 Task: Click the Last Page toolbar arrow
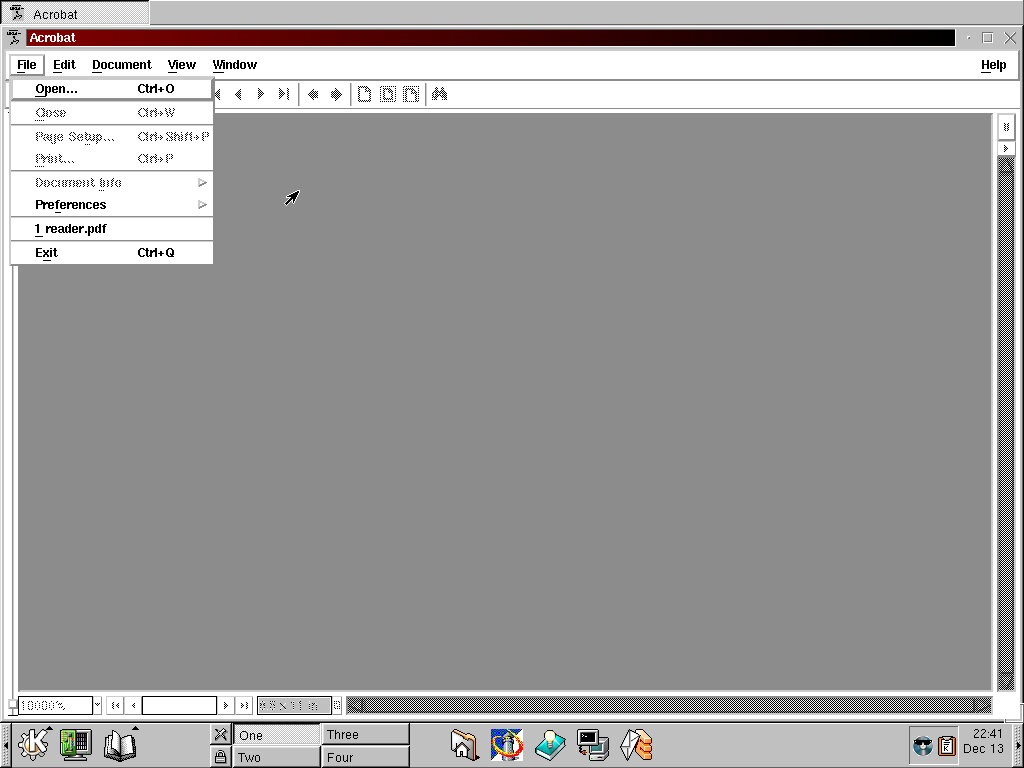(x=284, y=94)
